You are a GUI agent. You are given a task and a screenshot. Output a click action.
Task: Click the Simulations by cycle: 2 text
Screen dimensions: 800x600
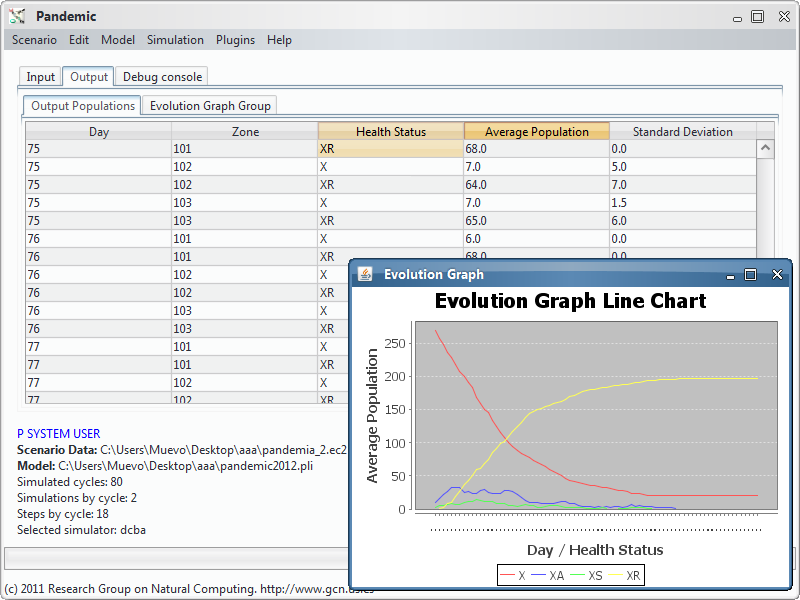[x=77, y=498]
